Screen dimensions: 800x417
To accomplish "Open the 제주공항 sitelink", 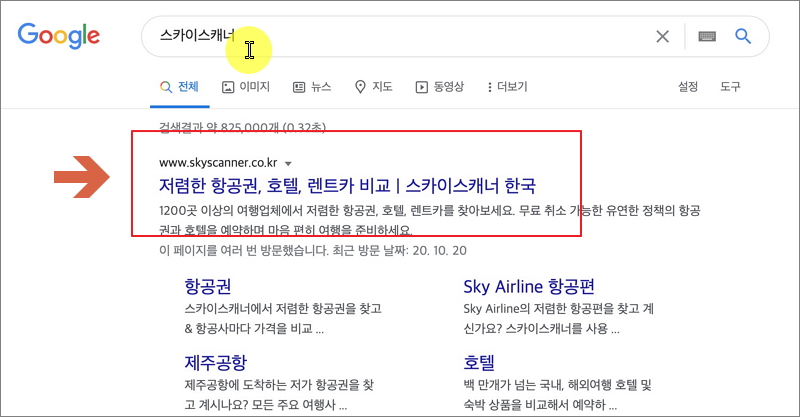I will click(216, 362).
